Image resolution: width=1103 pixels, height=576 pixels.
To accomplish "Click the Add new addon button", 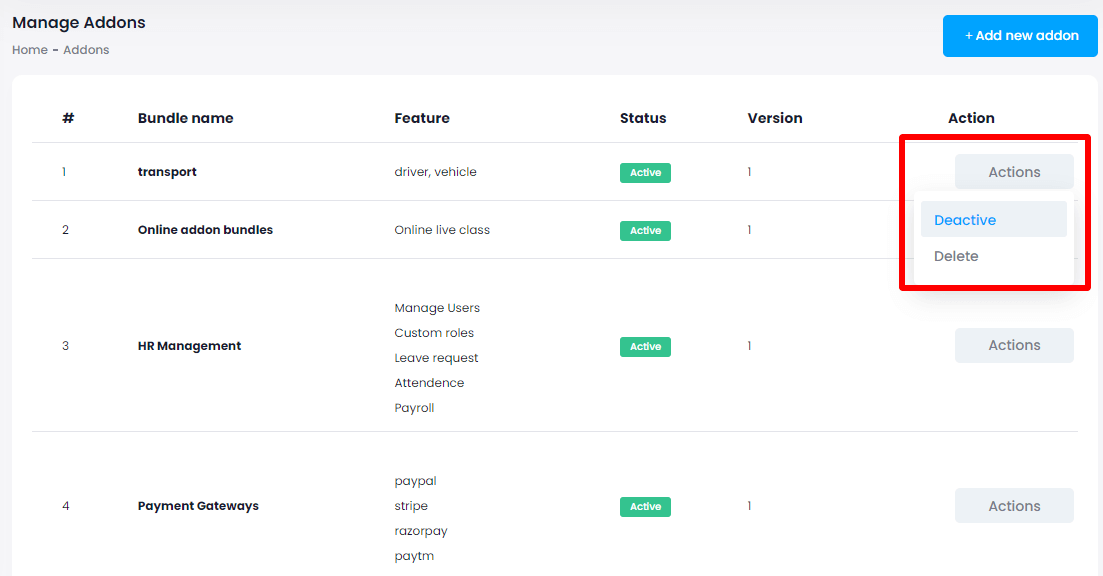I will (x=1020, y=36).
